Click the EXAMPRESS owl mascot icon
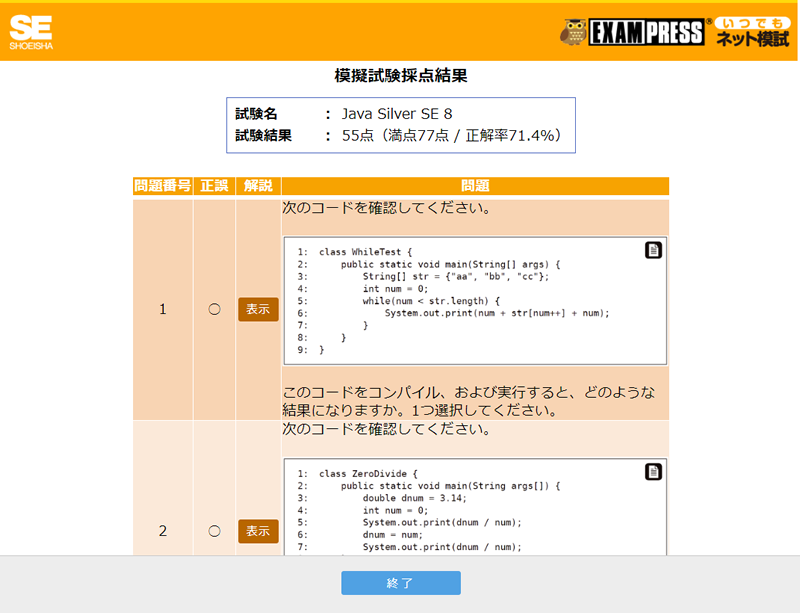The width and height of the screenshot is (800, 613). pos(573,32)
